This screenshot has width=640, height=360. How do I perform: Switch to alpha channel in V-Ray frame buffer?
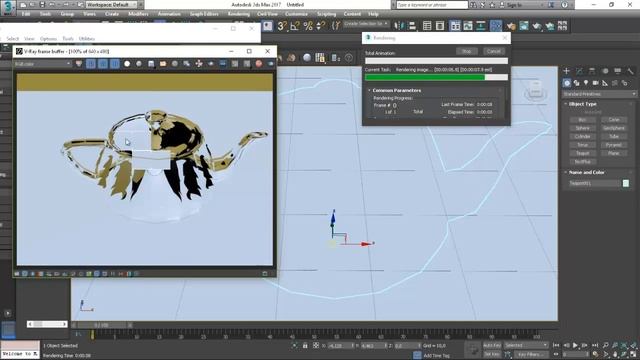127,64
